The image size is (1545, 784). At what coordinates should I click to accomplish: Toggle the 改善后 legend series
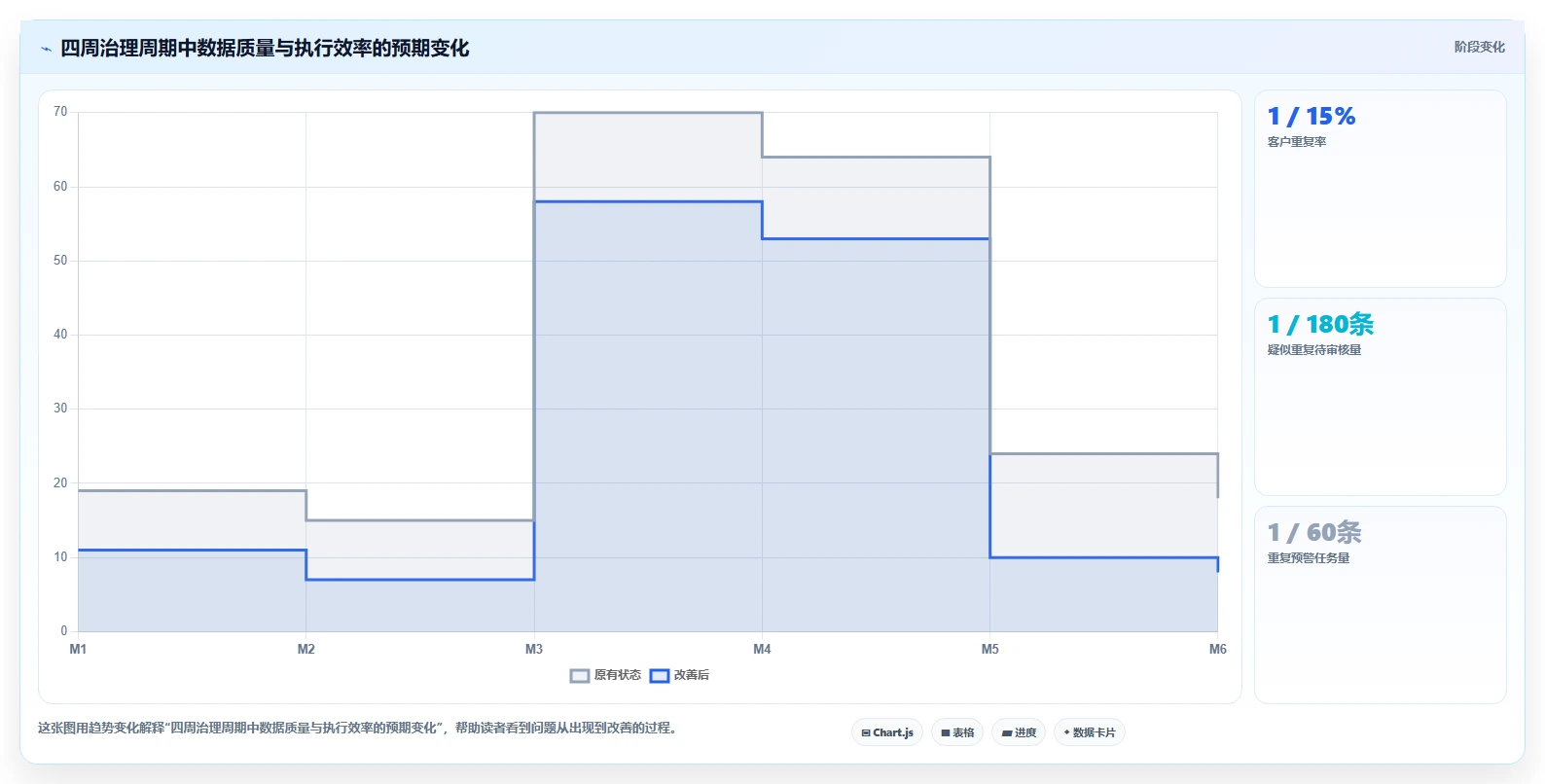(x=679, y=675)
